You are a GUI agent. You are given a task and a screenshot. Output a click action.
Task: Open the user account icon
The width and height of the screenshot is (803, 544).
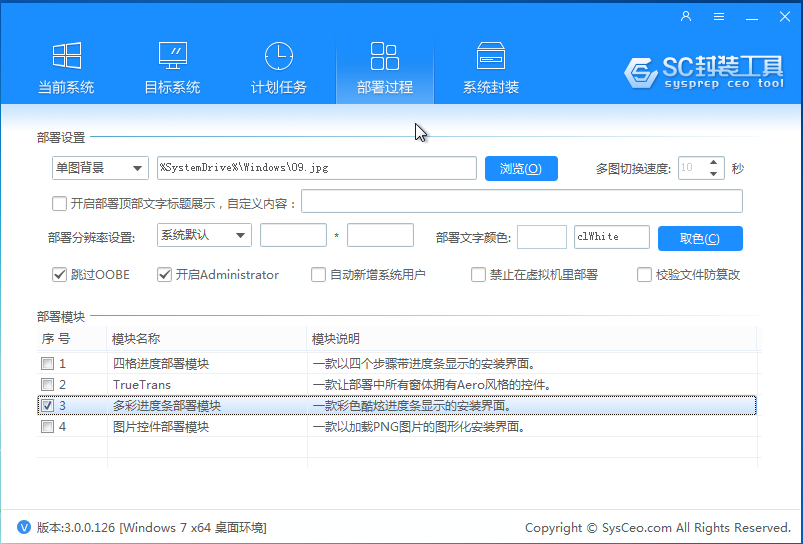pos(686,16)
